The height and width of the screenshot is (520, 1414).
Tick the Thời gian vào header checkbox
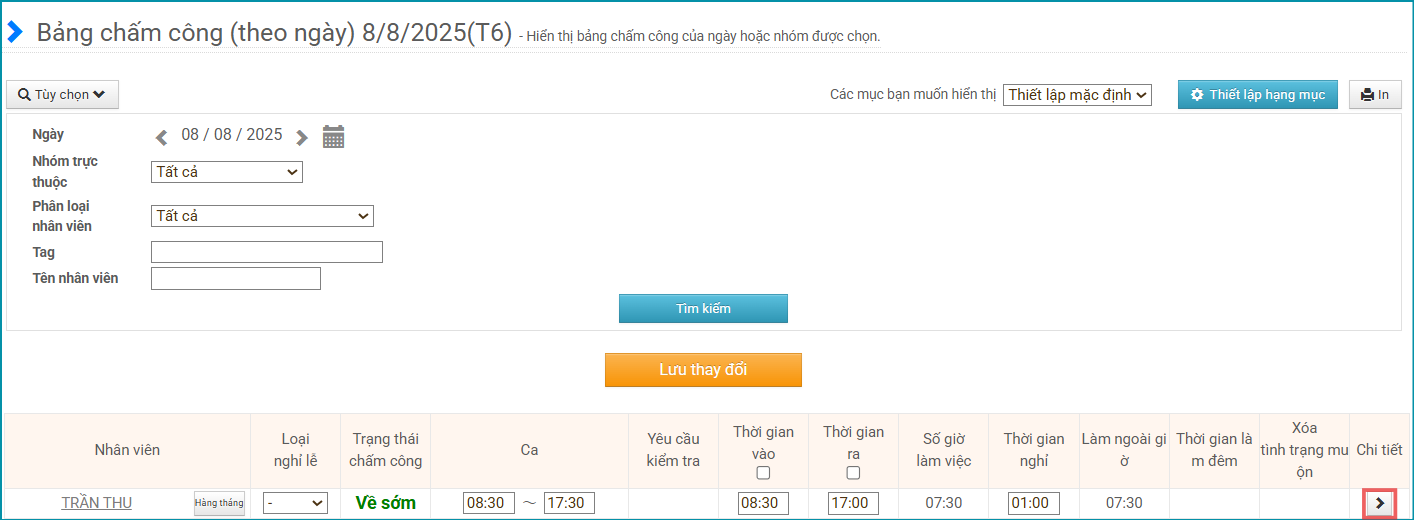point(763,473)
